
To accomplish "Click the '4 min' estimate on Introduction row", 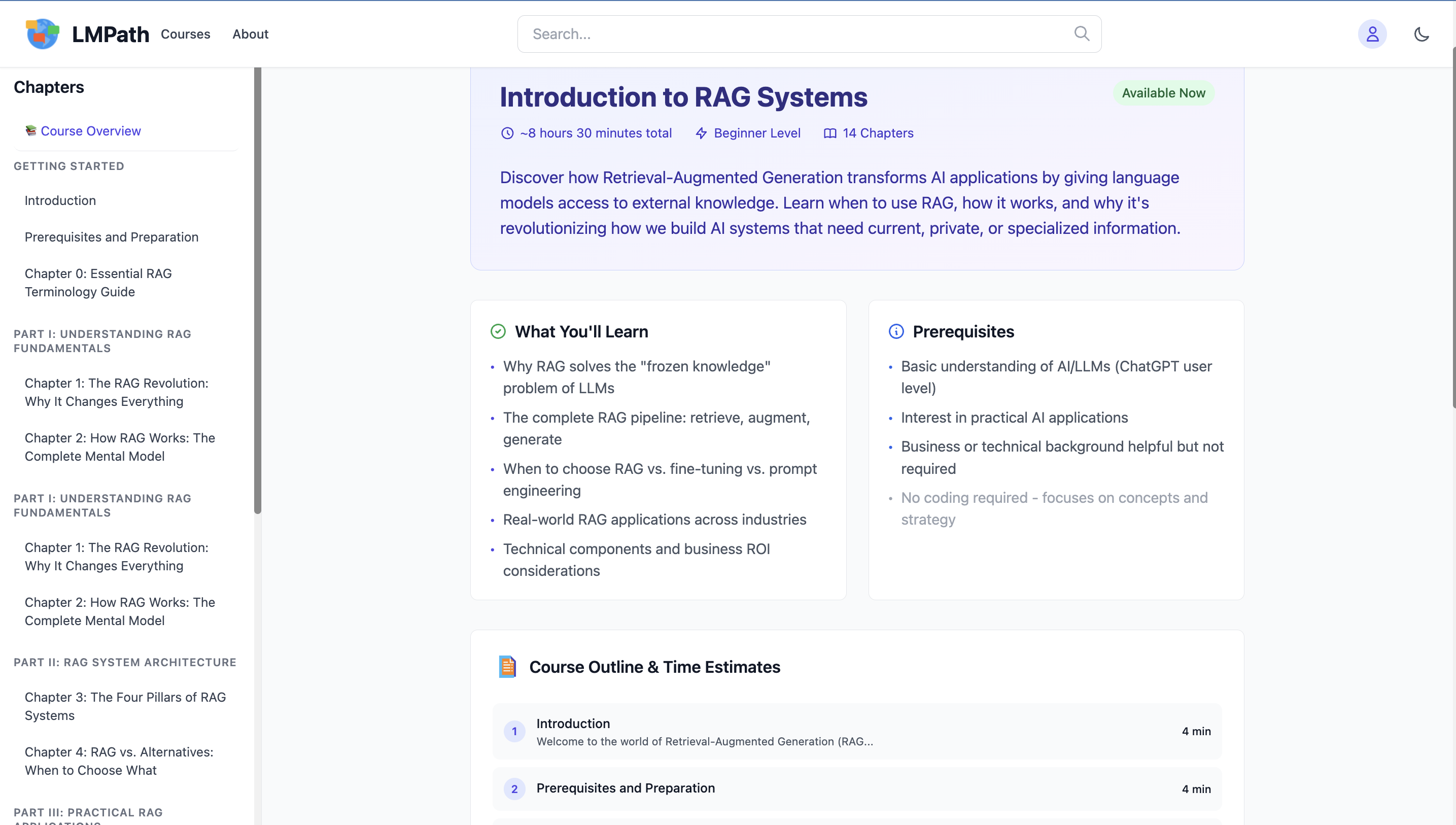I will [x=1196, y=731].
